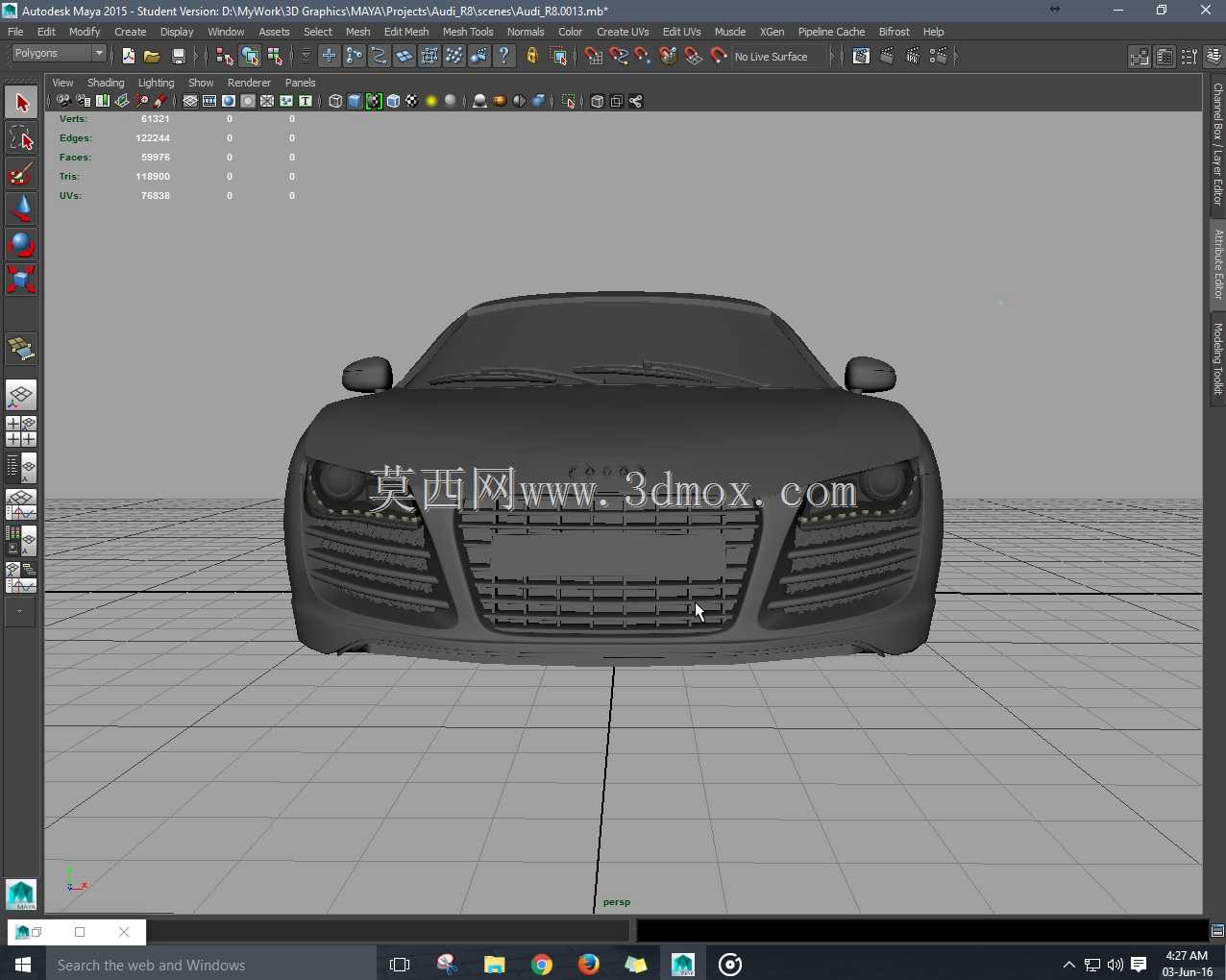Toggle Snap to grids magnet
The height and width of the screenshot is (980, 1226).
pyautogui.click(x=594, y=57)
